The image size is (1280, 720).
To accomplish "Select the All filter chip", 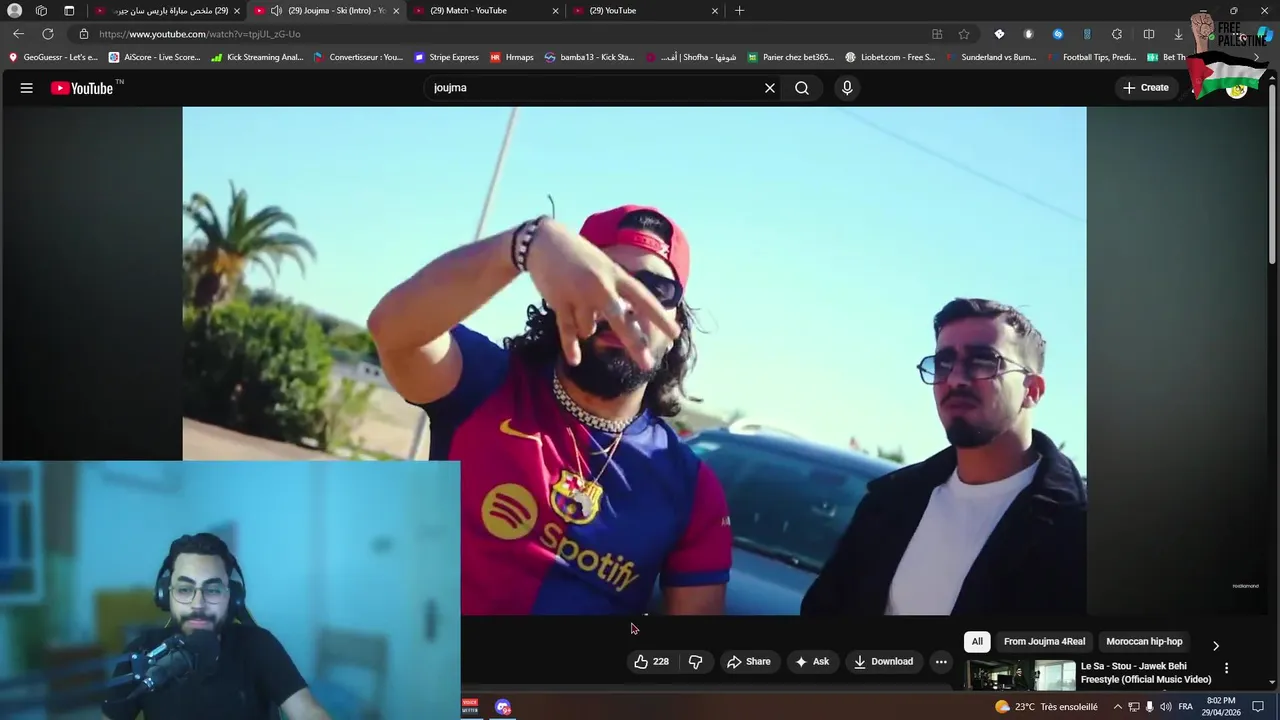I will pos(977,642).
